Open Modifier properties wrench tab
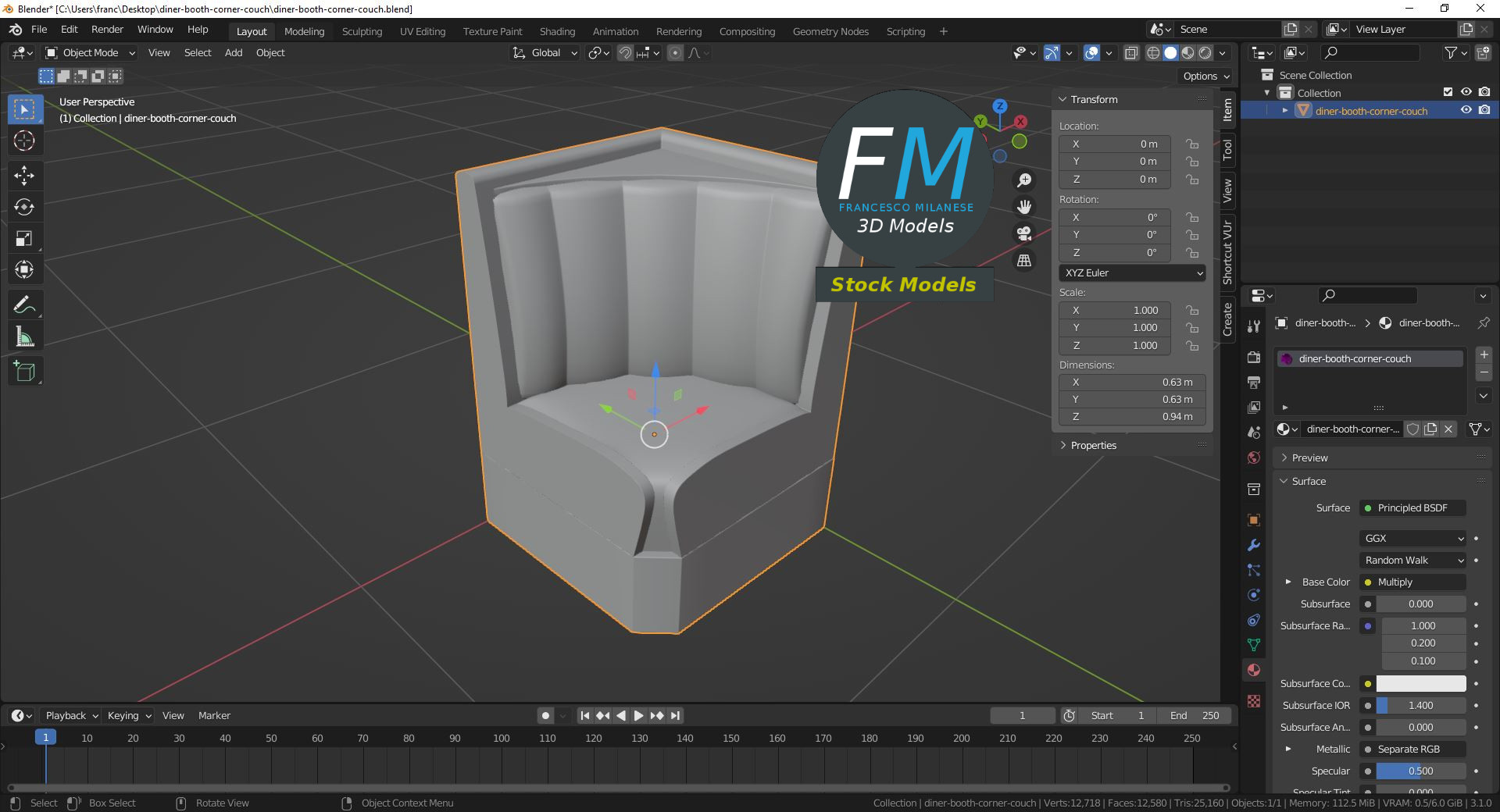 coord(1254,545)
